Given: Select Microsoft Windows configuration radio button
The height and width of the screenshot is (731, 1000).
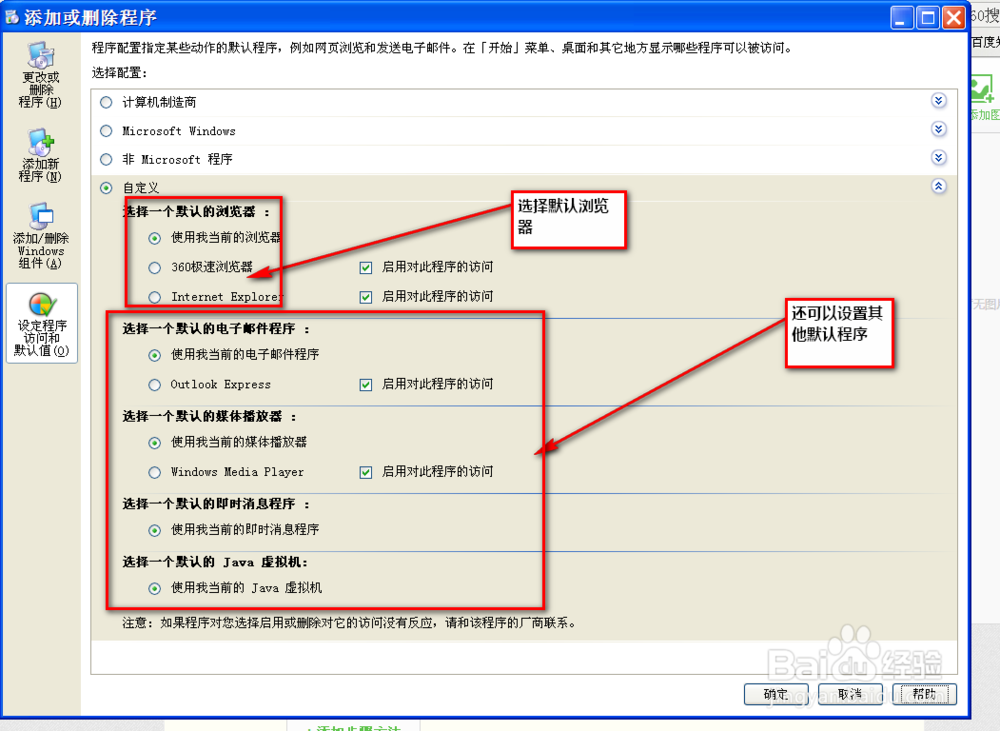Looking at the screenshot, I should (x=106, y=131).
